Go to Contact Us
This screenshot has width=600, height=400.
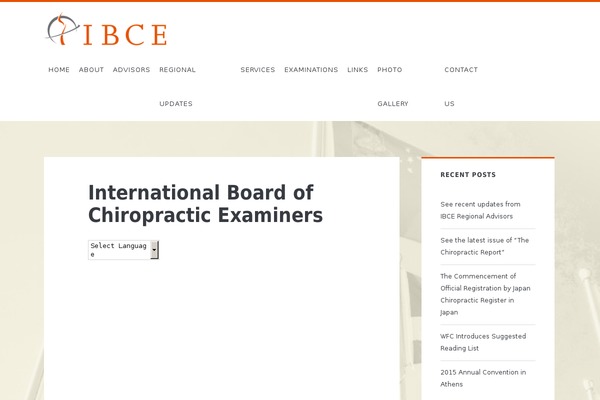coord(461,87)
